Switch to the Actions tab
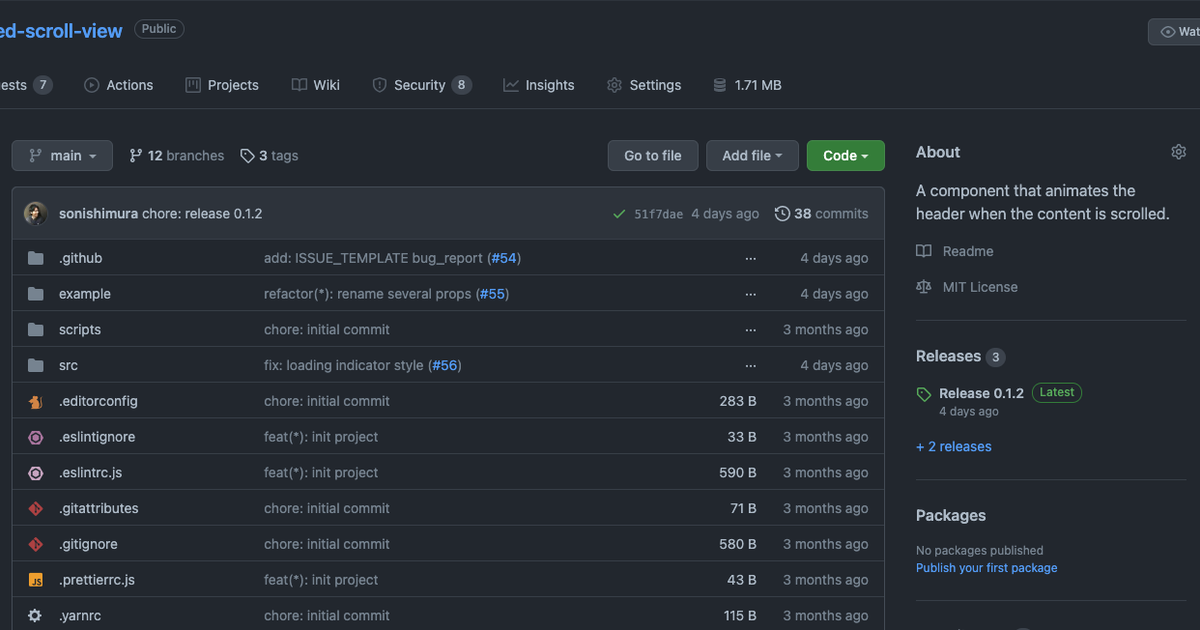The width and height of the screenshot is (1200, 630). [119, 85]
